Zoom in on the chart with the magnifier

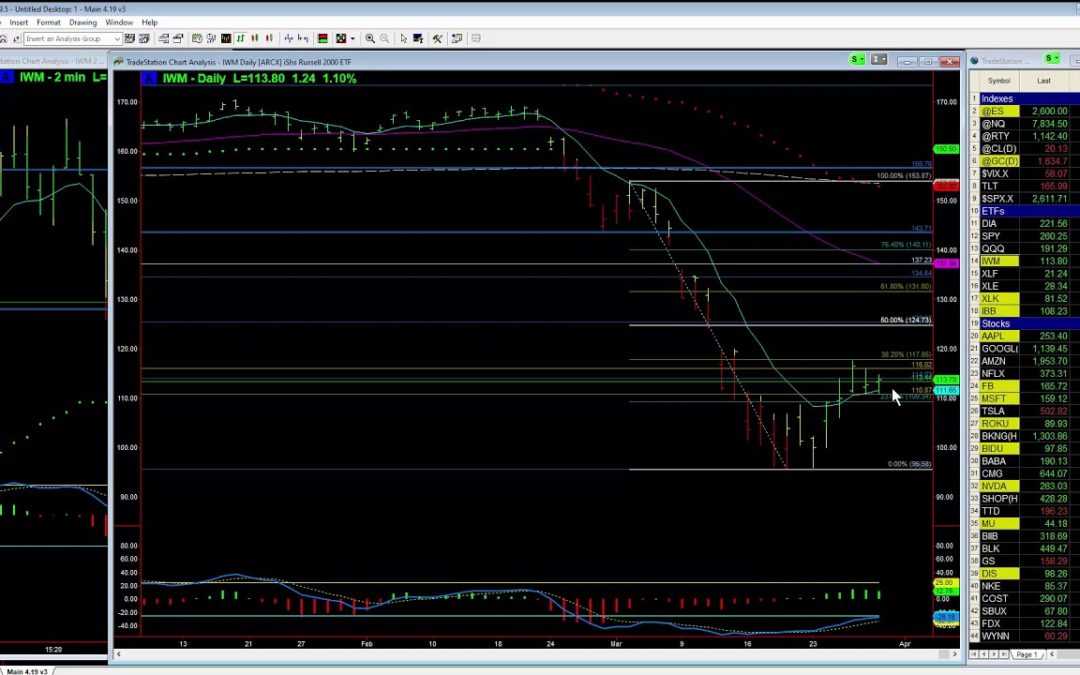click(x=370, y=39)
